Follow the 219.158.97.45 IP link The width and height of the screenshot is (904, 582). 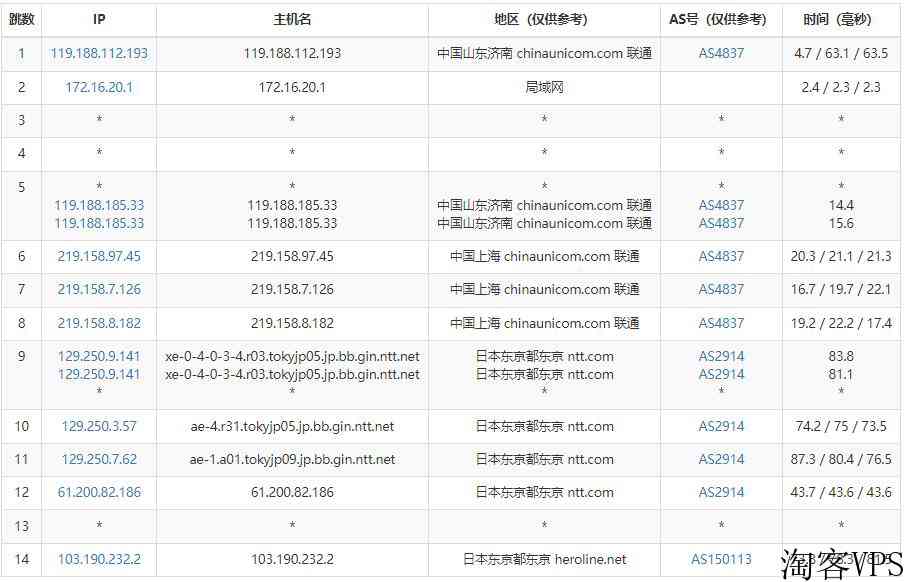tap(99, 256)
